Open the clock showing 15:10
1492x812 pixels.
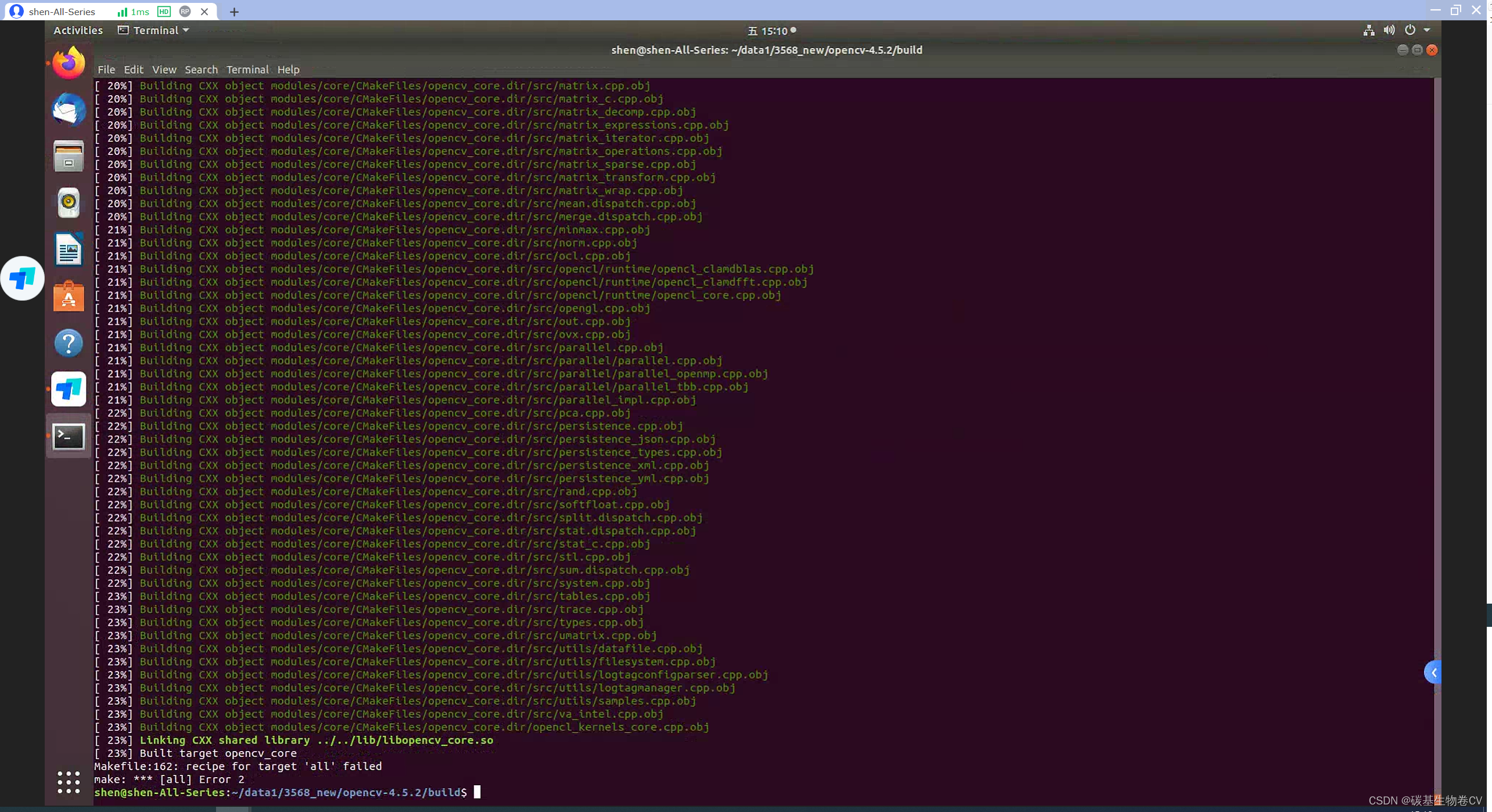tap(771, 31)
